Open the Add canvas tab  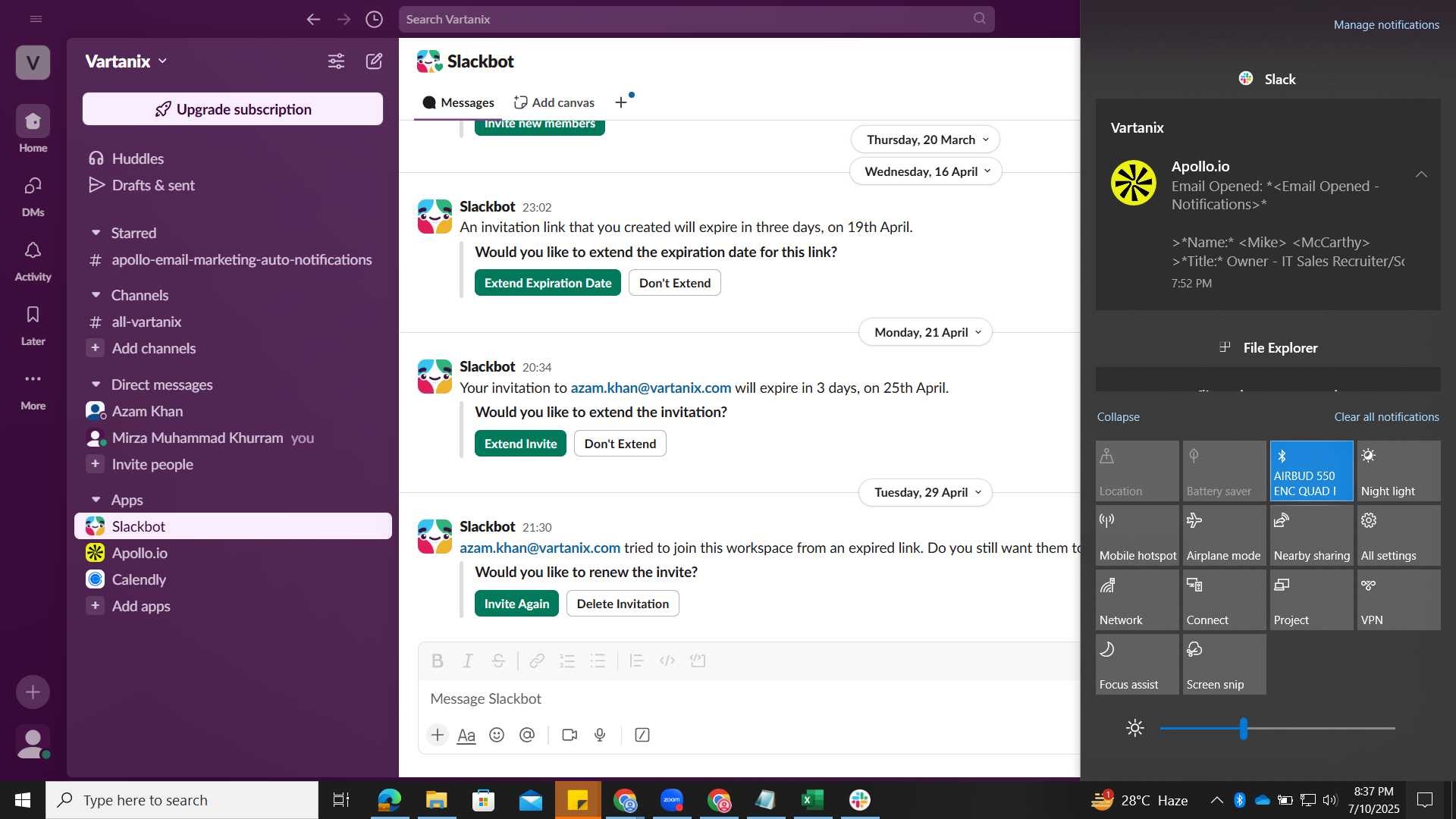[554, 102]
